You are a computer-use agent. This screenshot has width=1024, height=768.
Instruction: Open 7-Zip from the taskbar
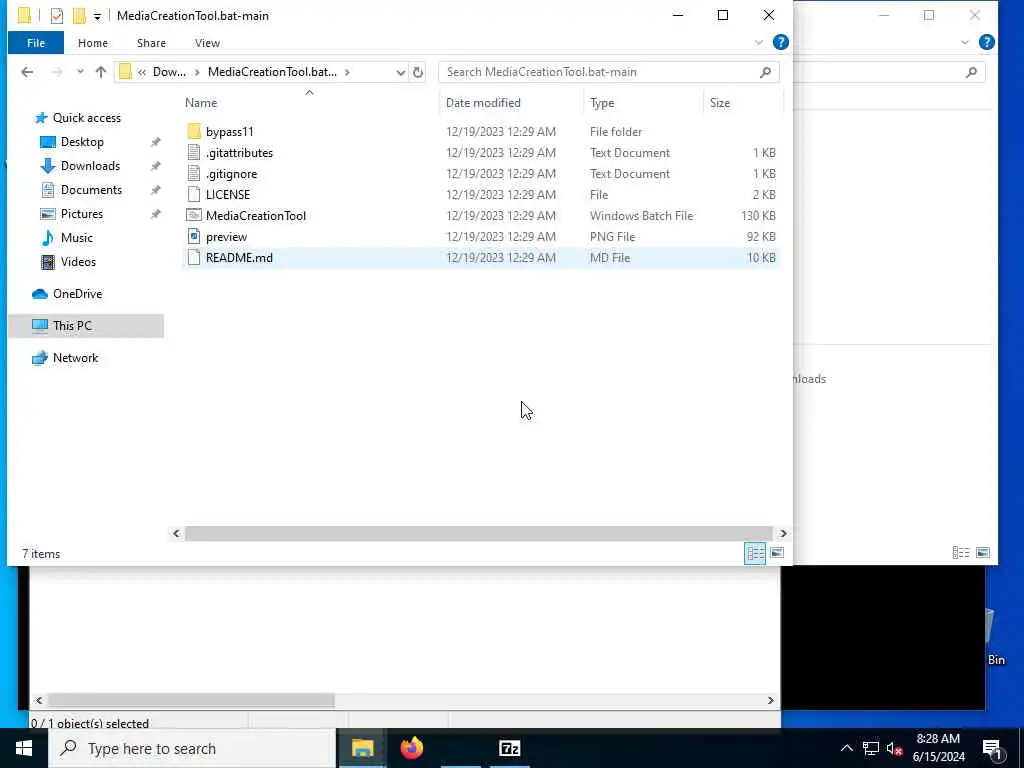click(509, 748)
